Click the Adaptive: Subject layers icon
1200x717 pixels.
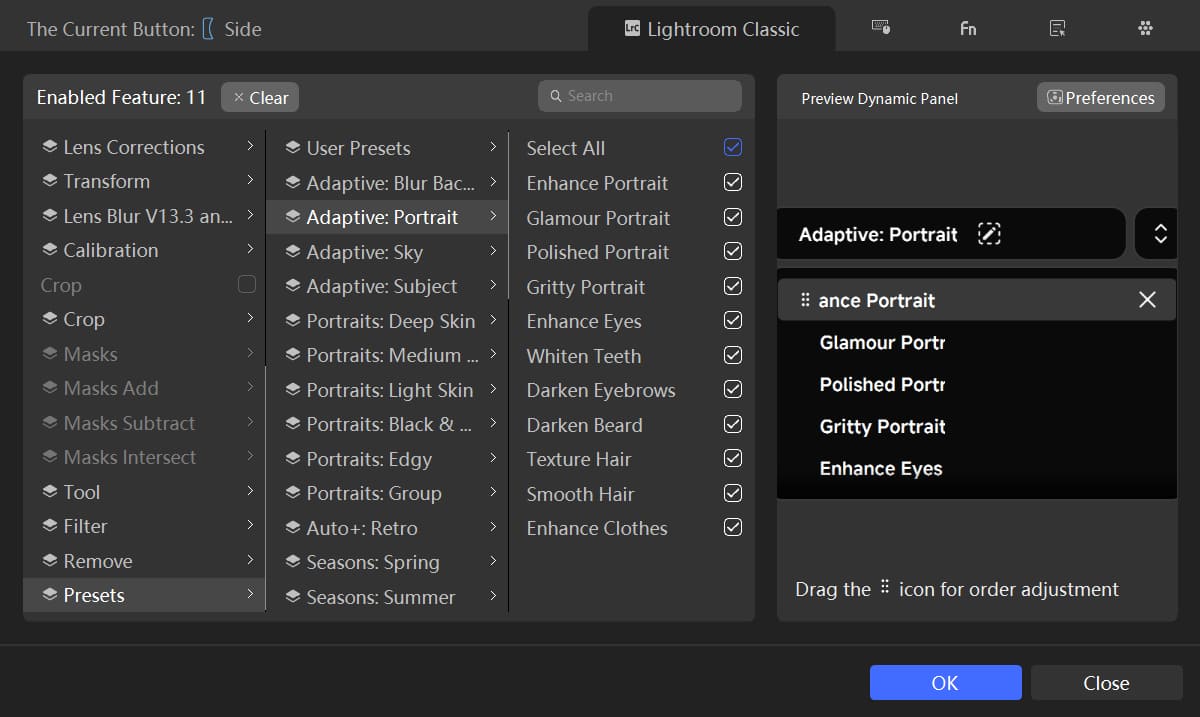[293, 286]
